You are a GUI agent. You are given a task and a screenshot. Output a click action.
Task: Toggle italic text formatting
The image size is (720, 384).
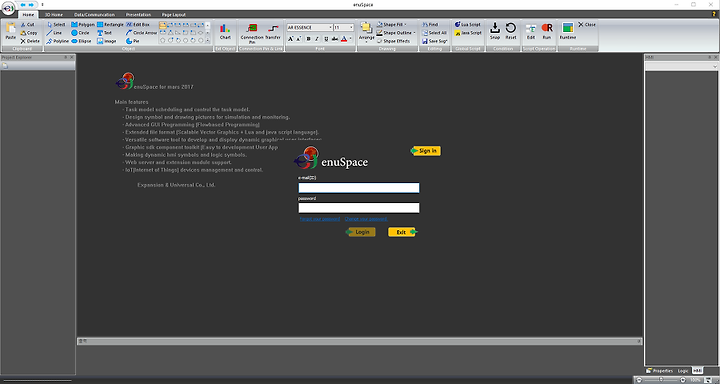(316, 39)
